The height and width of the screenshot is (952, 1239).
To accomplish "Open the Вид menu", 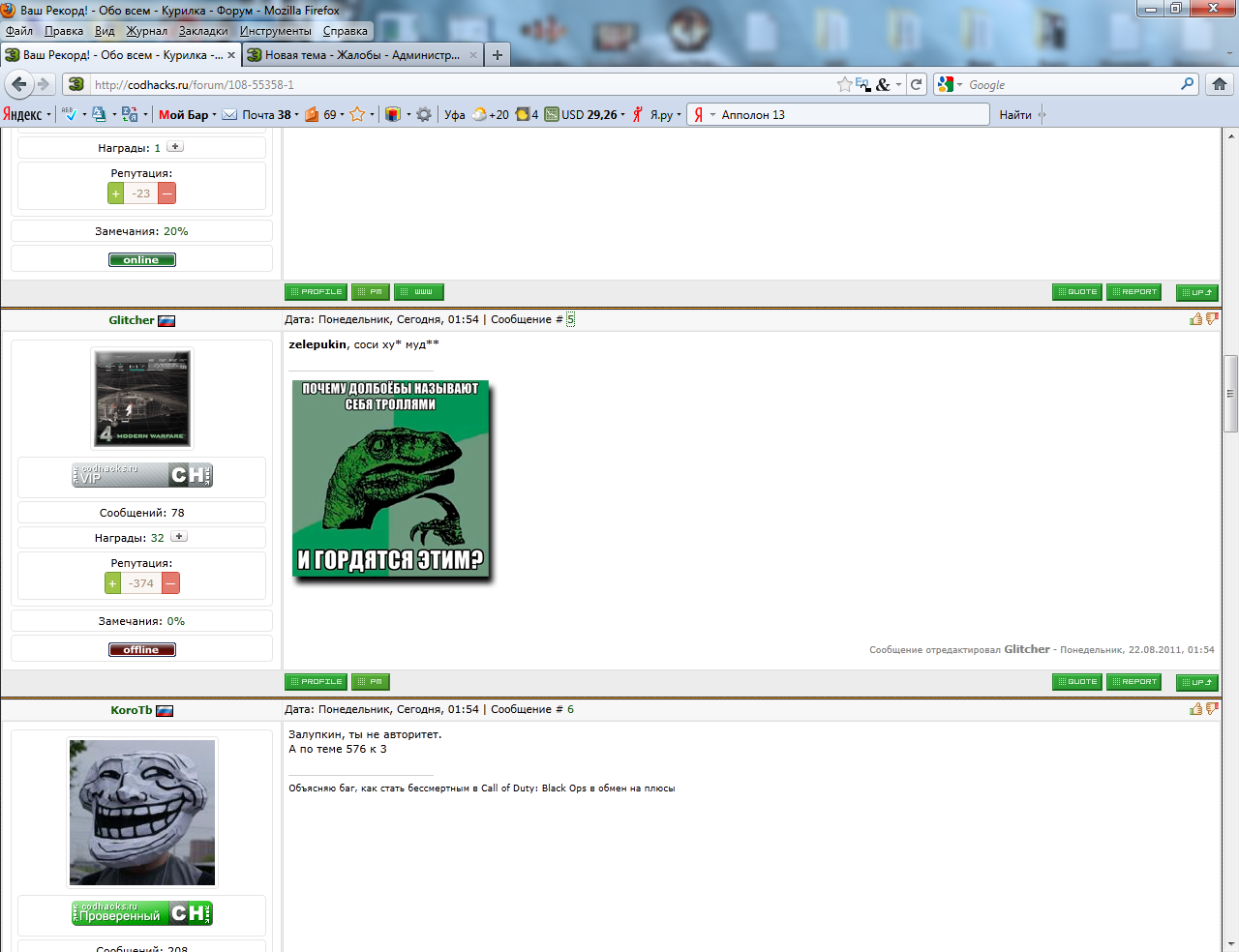I will (105, 31).
